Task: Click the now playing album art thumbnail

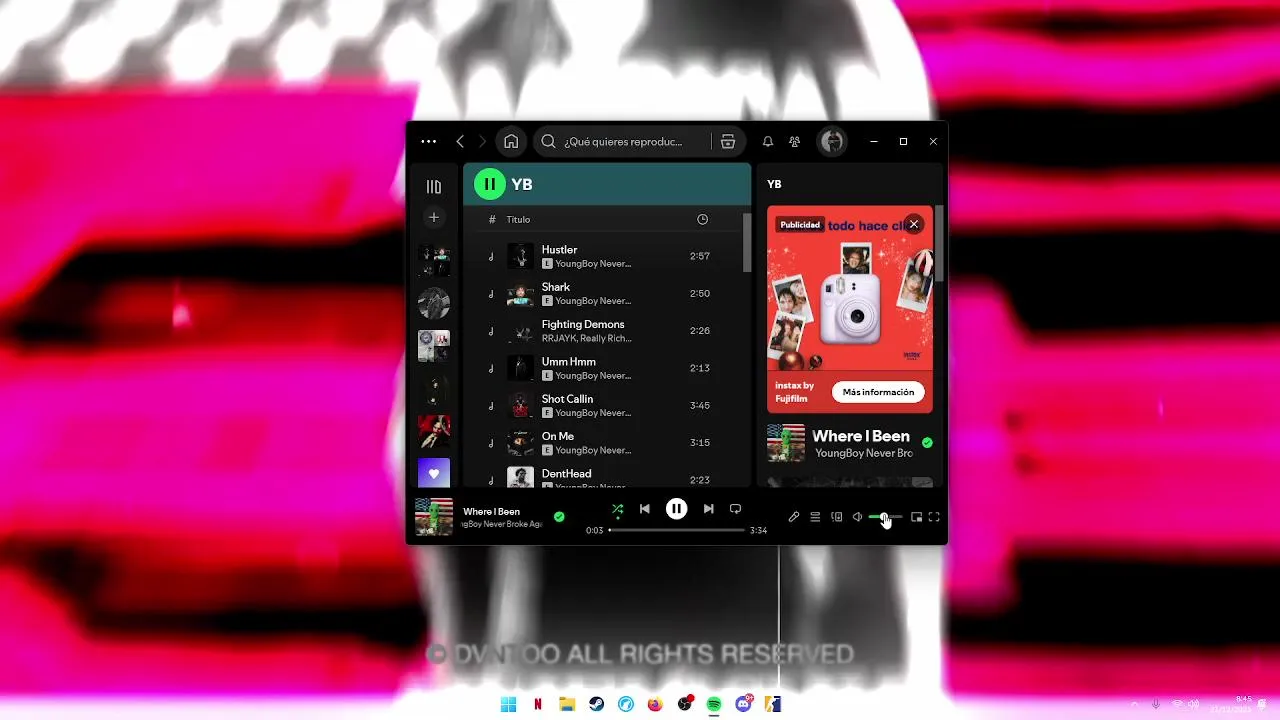Action: pyautogui.click(x=434, y=517)
